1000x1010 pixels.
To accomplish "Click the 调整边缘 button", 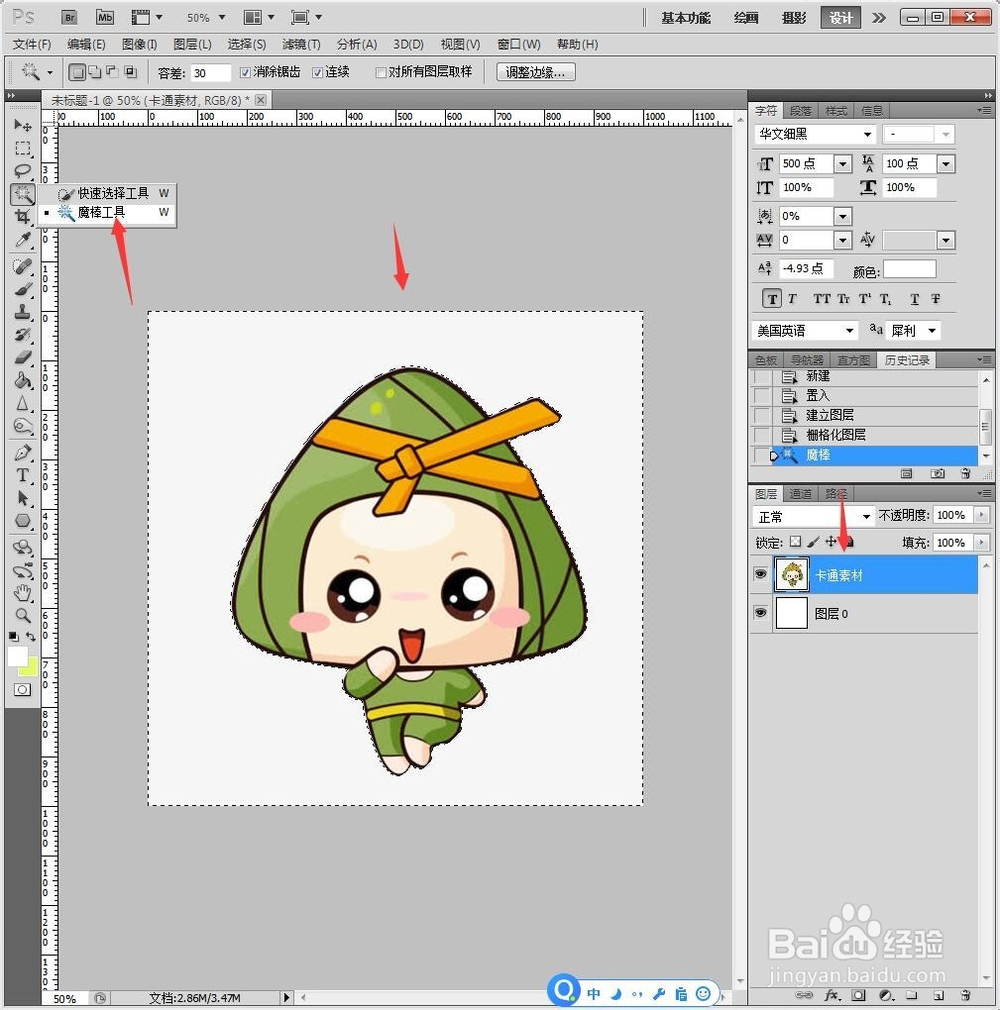I will [x=535, y=72].
